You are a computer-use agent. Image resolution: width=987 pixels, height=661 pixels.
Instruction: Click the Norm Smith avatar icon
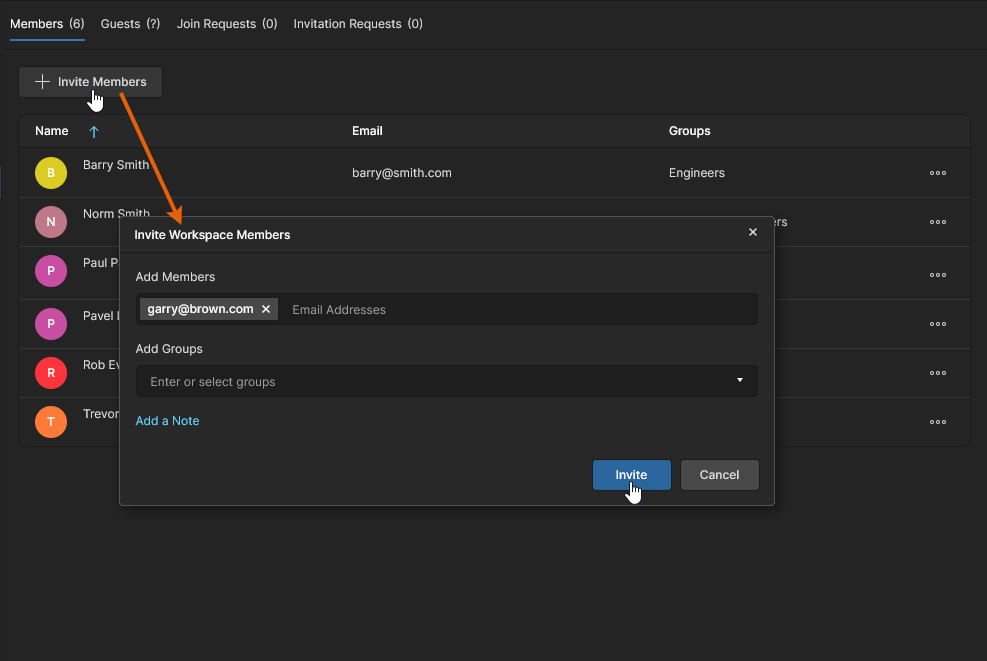pyautogui.click(x=51, y=221)
